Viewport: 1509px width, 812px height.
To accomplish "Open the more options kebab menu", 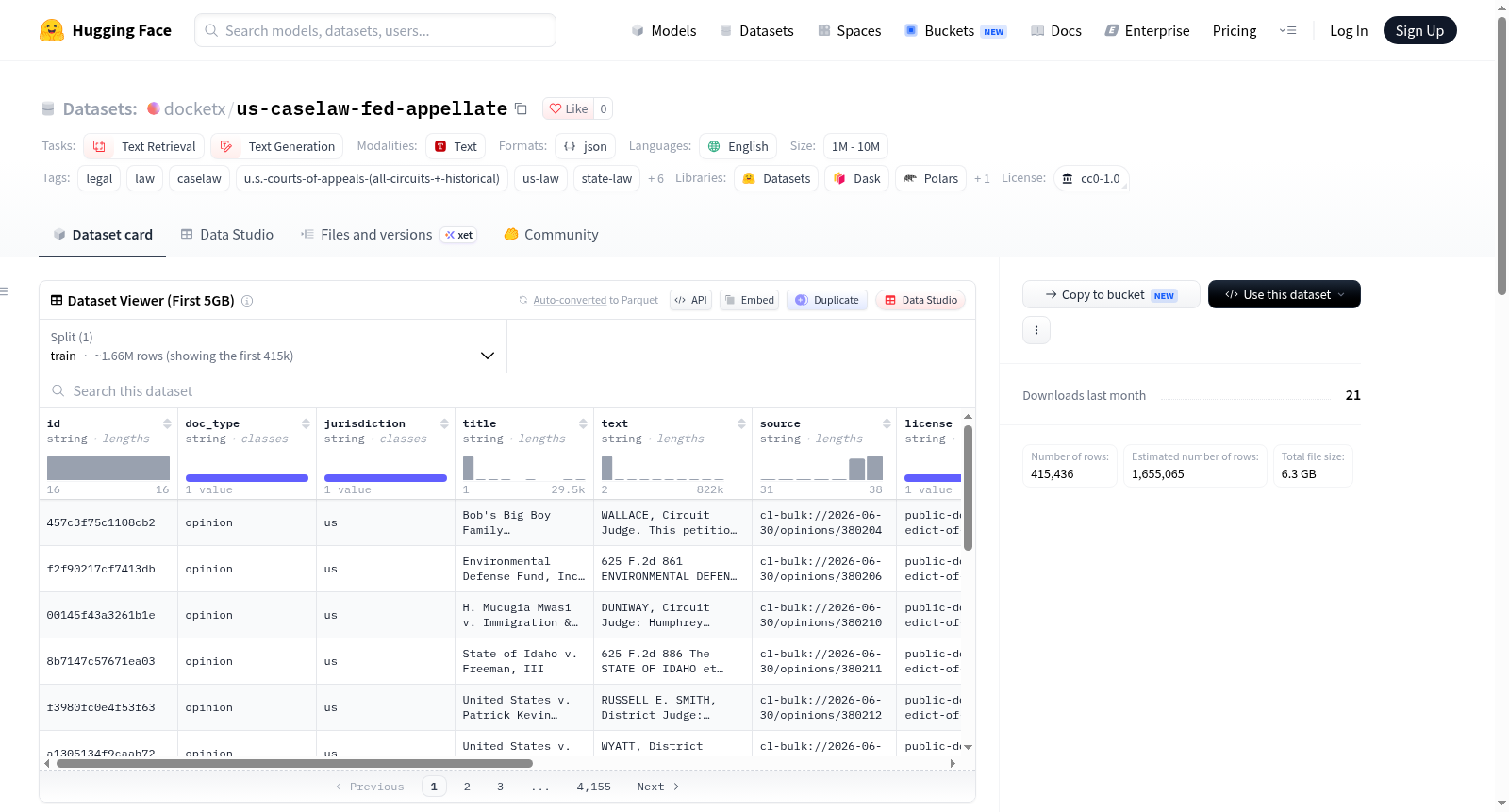I will pyautogui.click(x=1036, y=330).
